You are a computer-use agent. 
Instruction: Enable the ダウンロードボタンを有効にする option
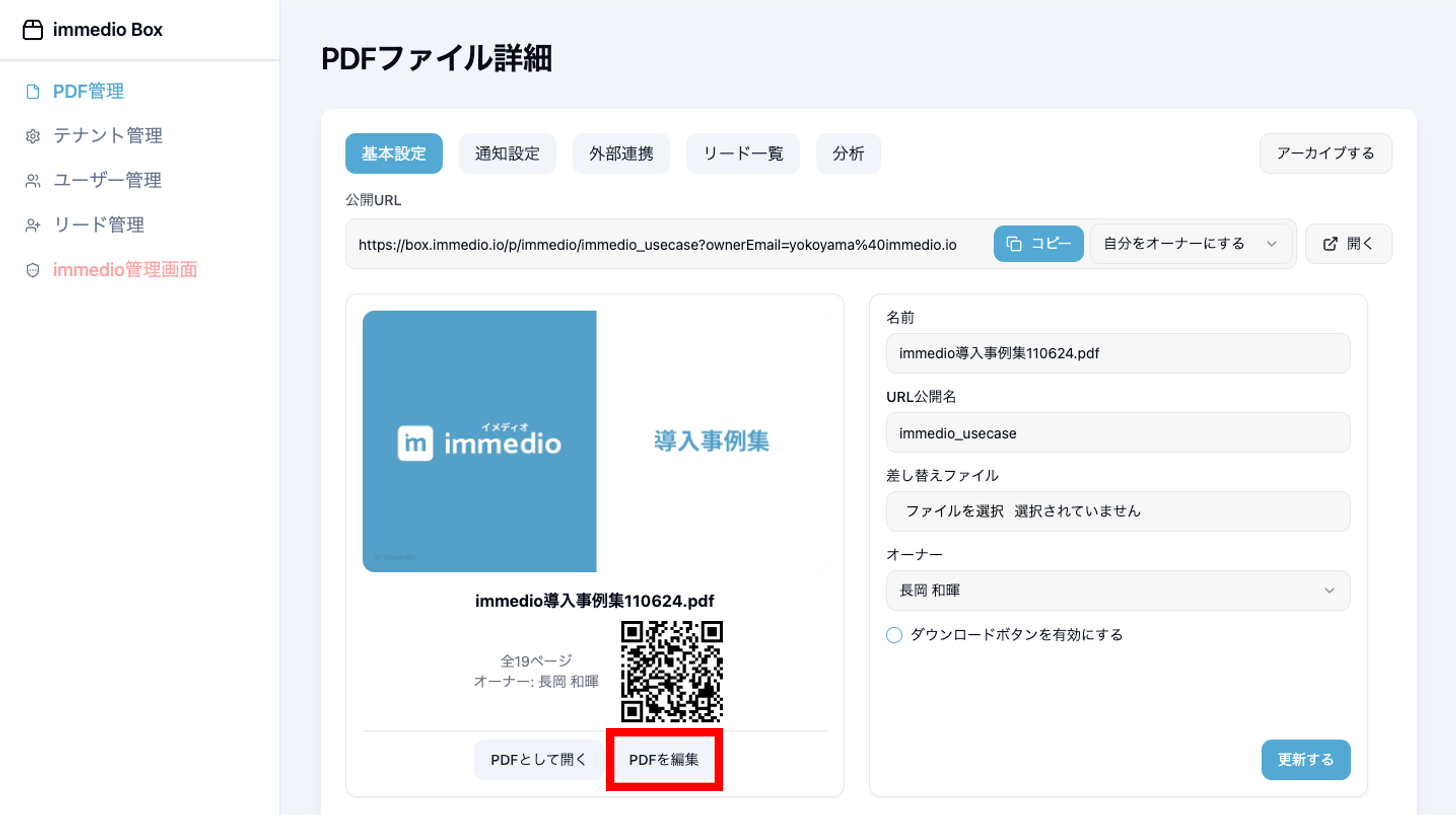click(x=894, y=635)
